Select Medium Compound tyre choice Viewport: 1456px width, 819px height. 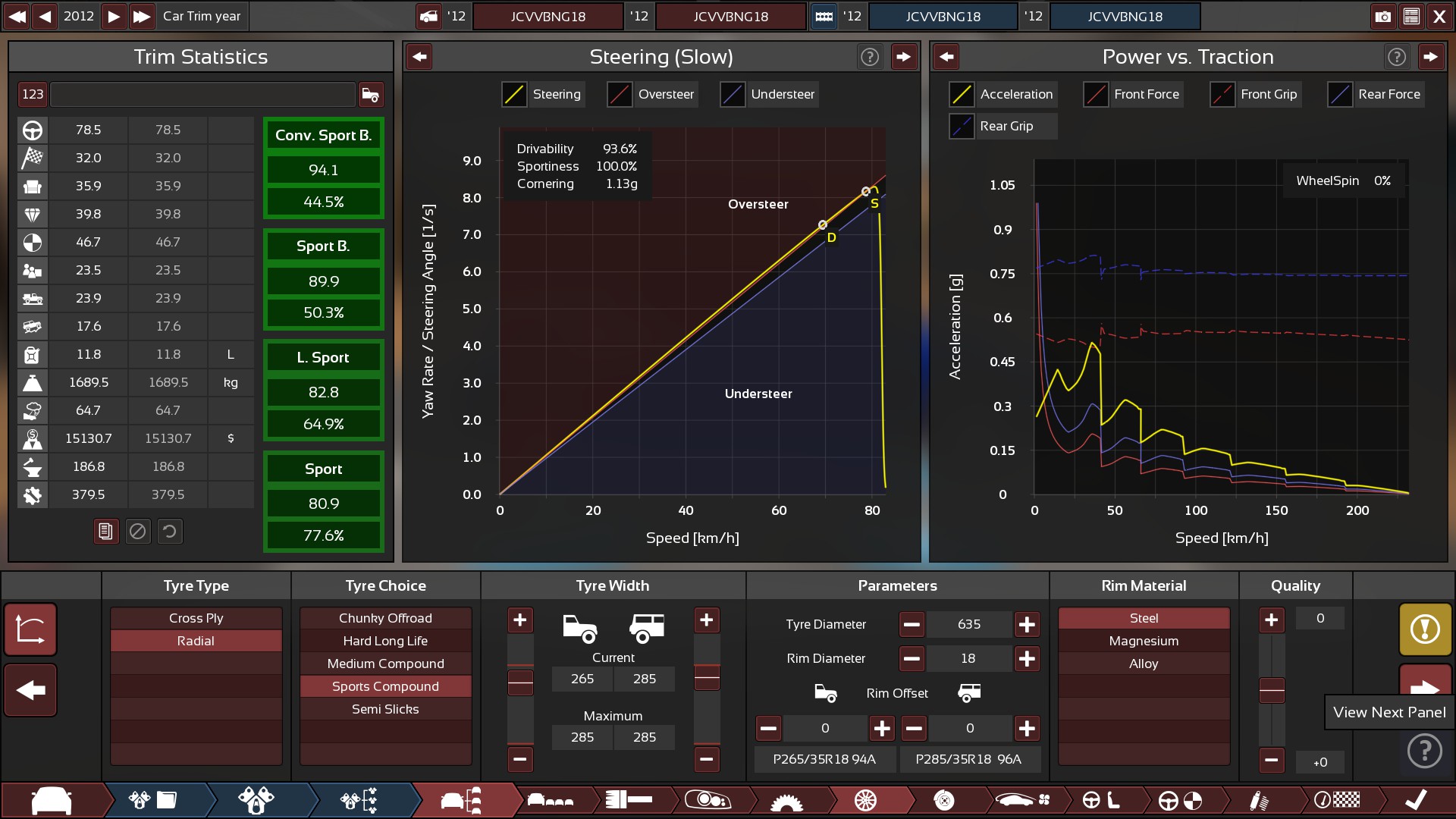pos(385,664)
